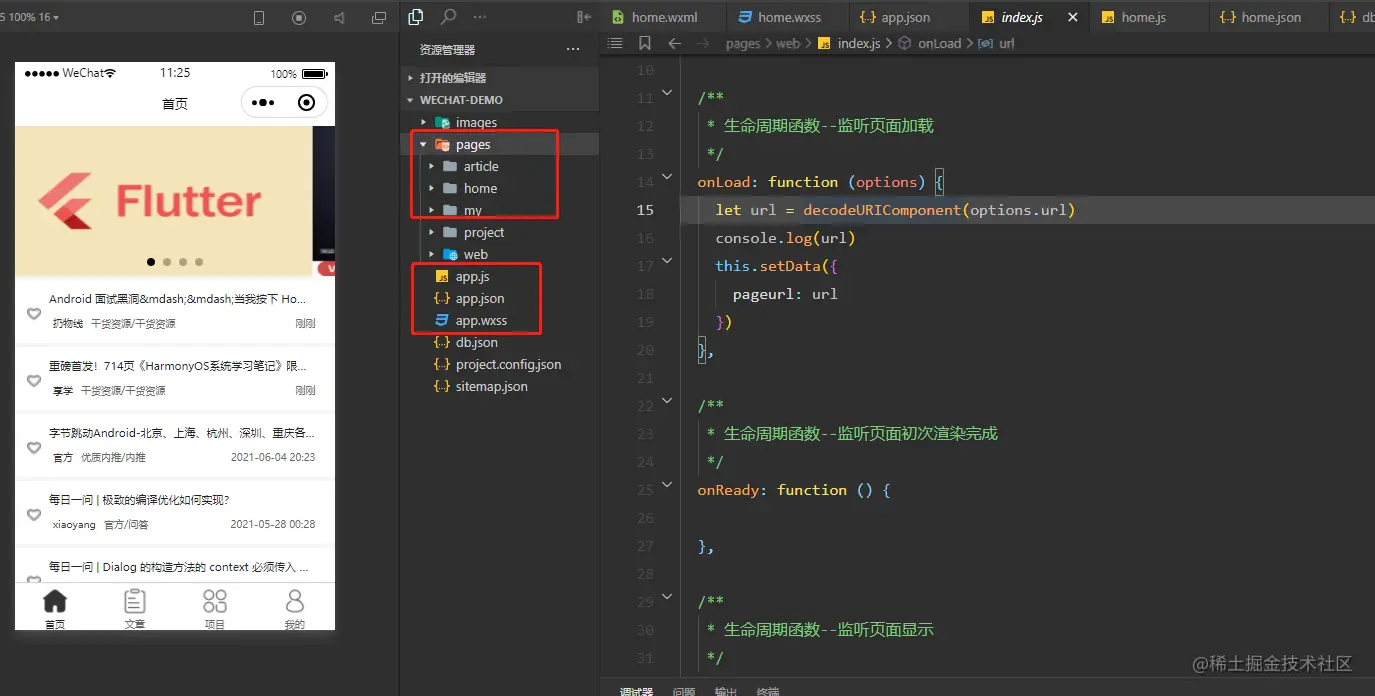Click the phone device icon in the toolbar

click(x=259, y=17)
